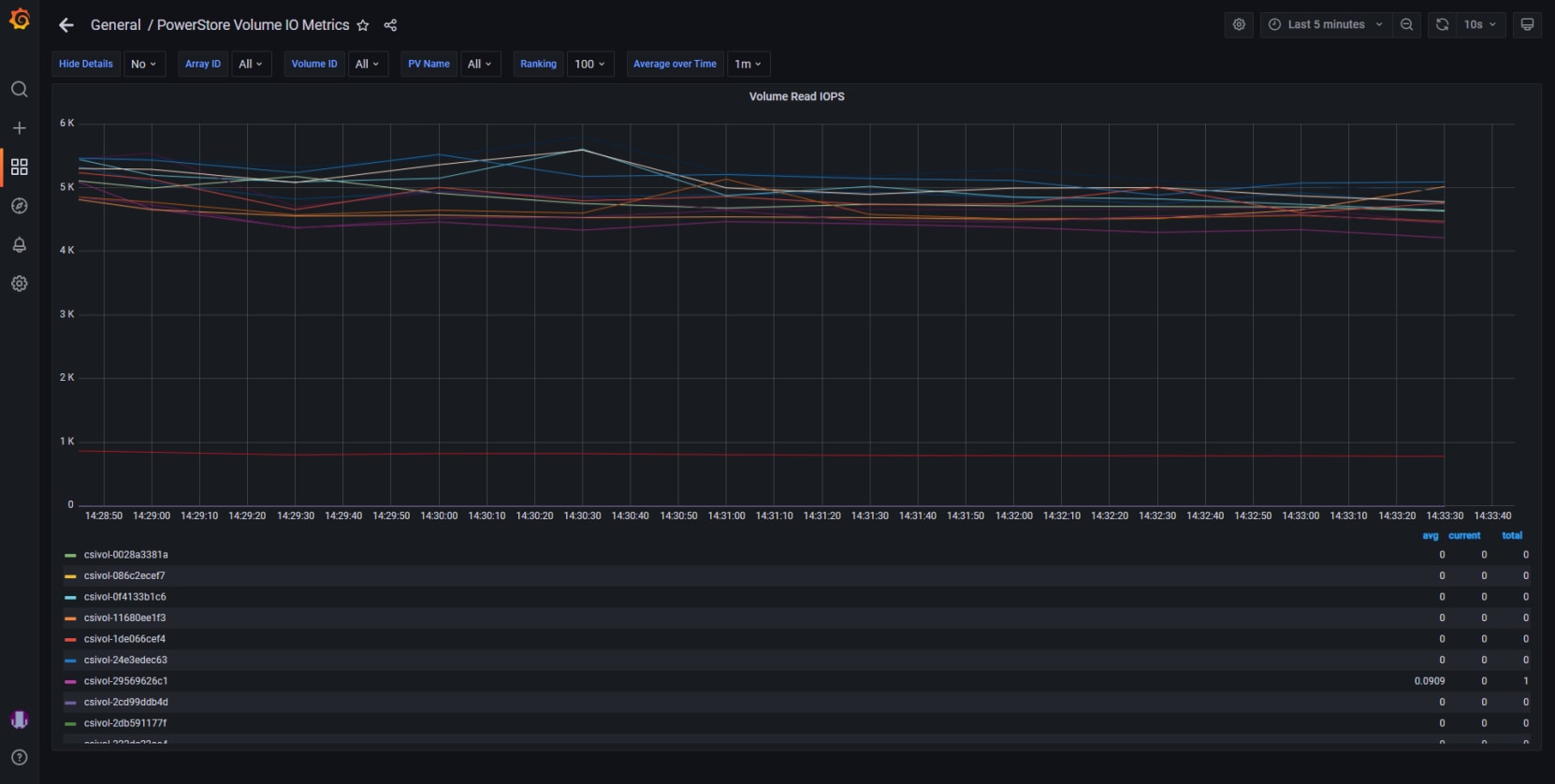Open Hide Details dropdown set to No
The height and width of the screenshot is (784, 1555).
tap(144, 64)
